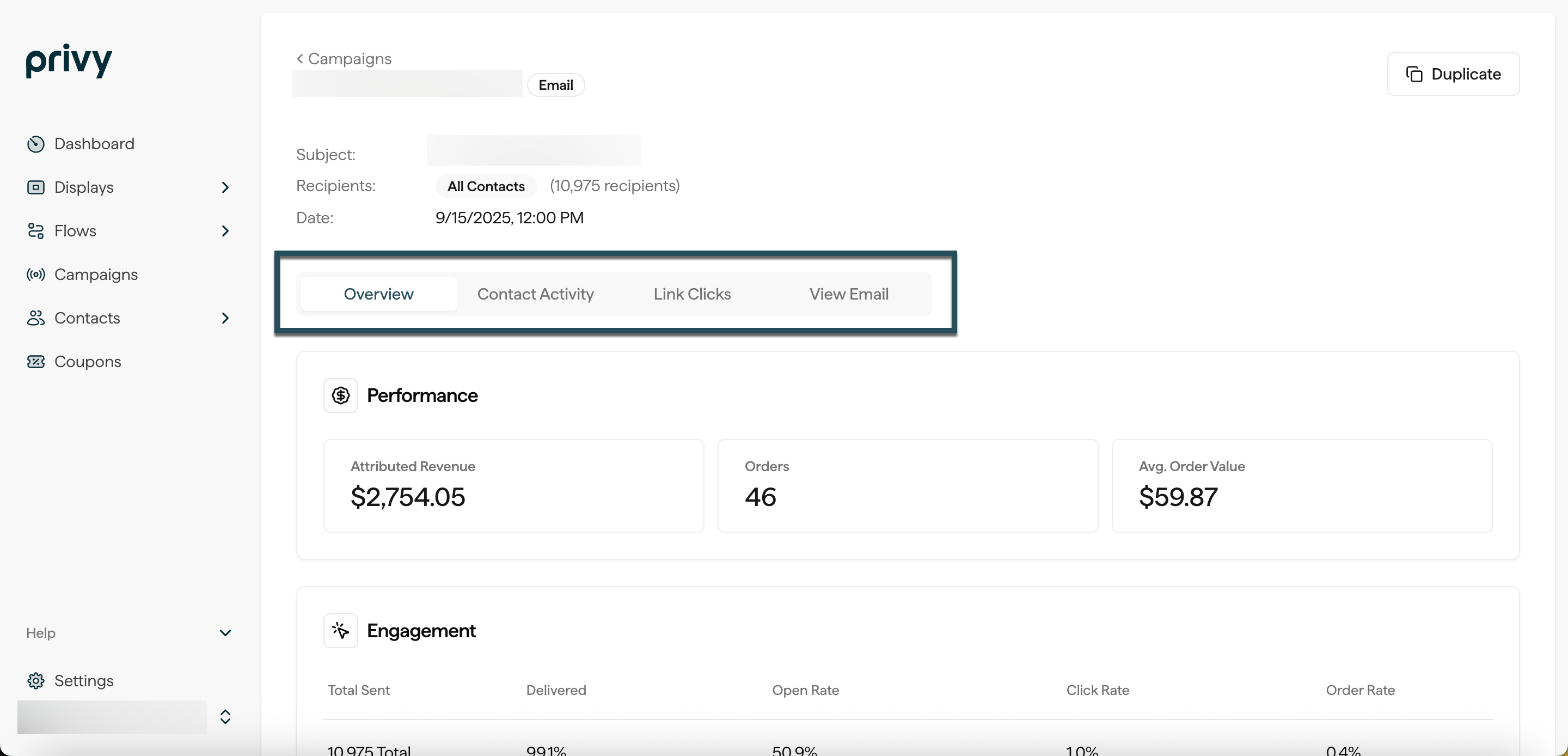The width and height of the screenshot is (1568, 756).
Task: Click the Engagement cursor icon
Action: (x=340, y=631)
